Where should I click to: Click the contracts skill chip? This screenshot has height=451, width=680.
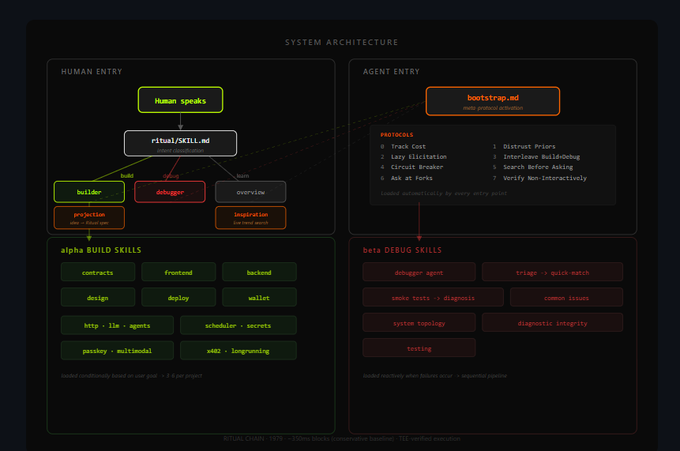(x=98, y=272)
